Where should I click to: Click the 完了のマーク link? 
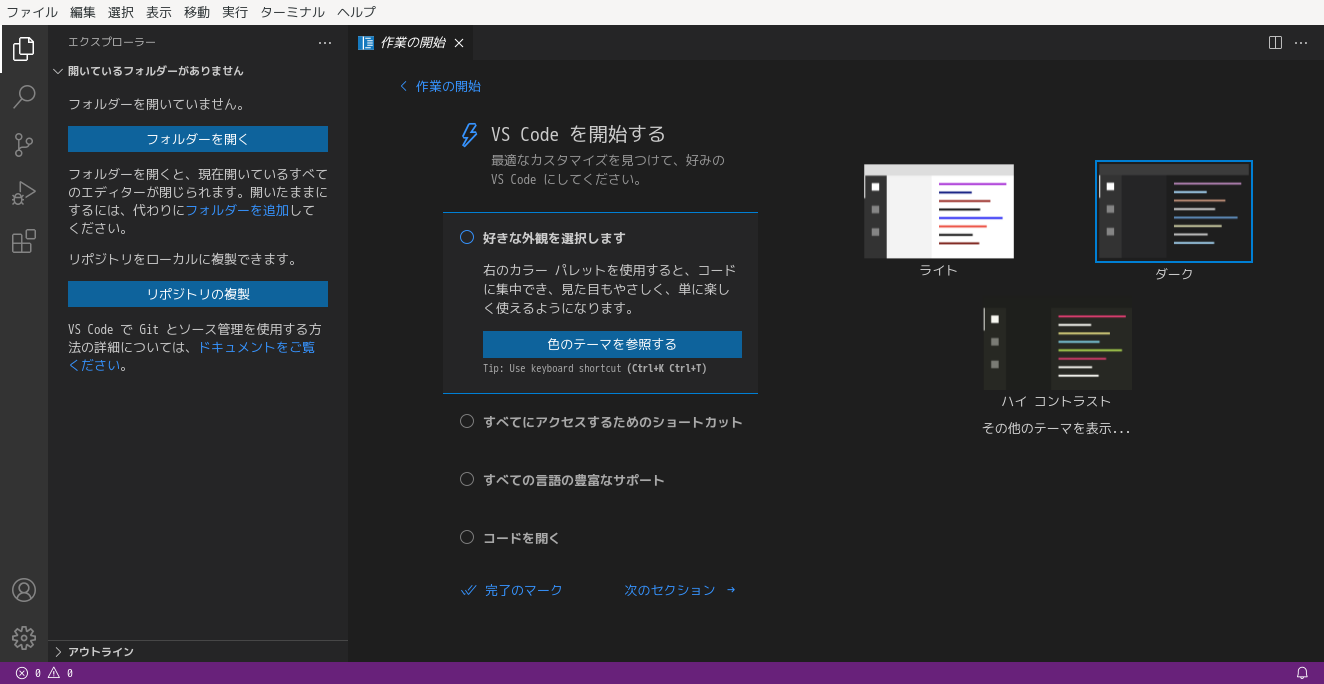tap(524, 590)
